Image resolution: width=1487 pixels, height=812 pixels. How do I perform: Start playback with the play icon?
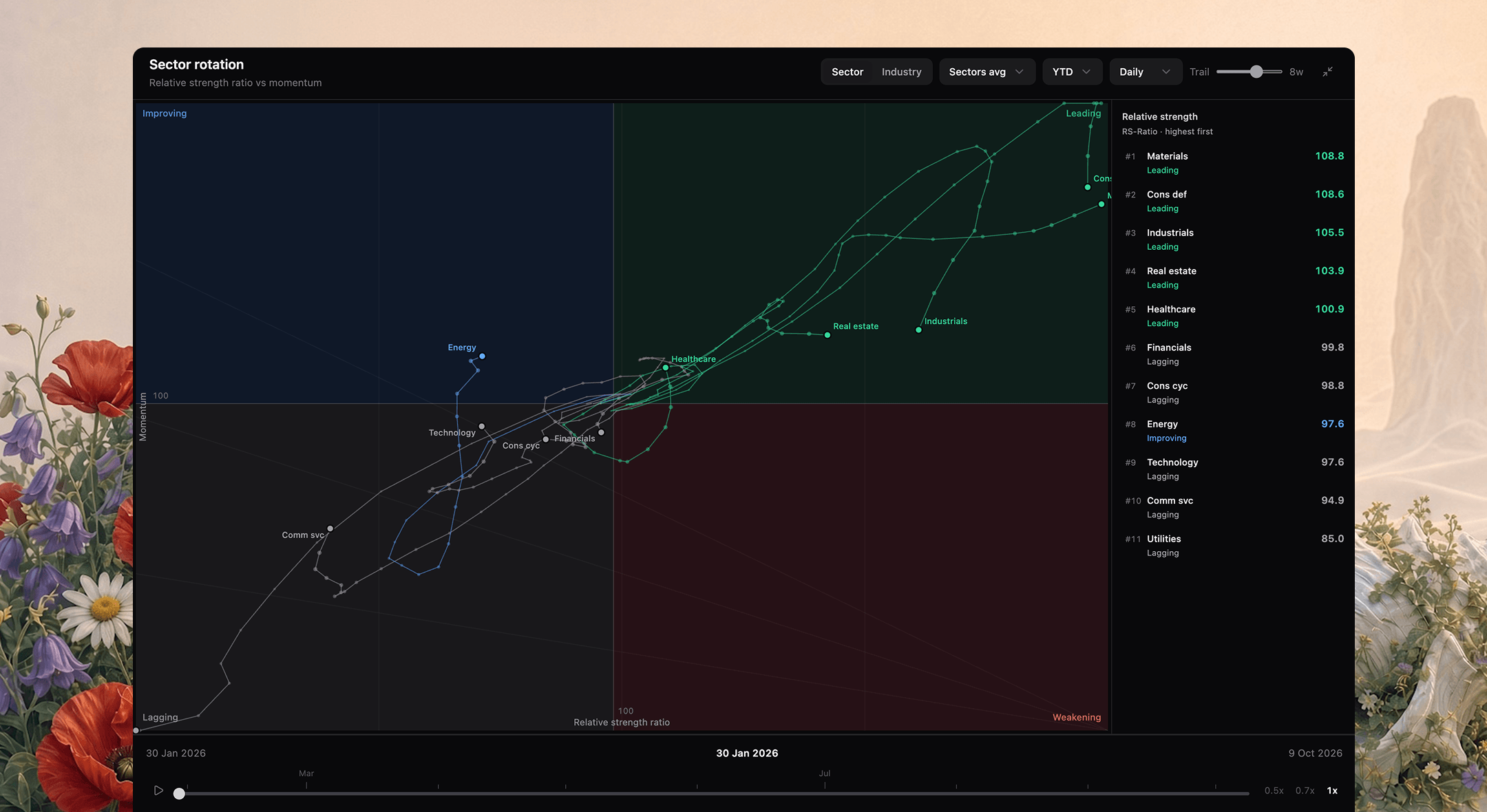point(158,791)
